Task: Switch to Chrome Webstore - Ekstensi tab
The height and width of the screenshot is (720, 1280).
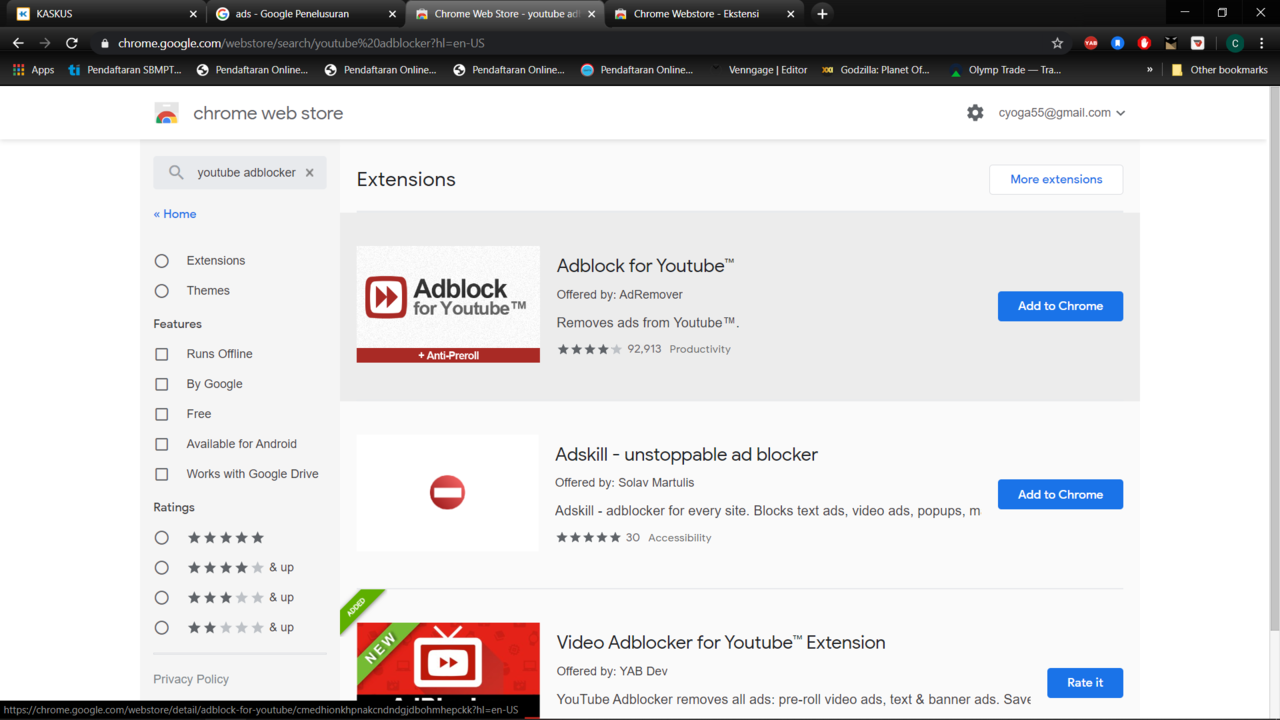Action: tap(704, 14)
